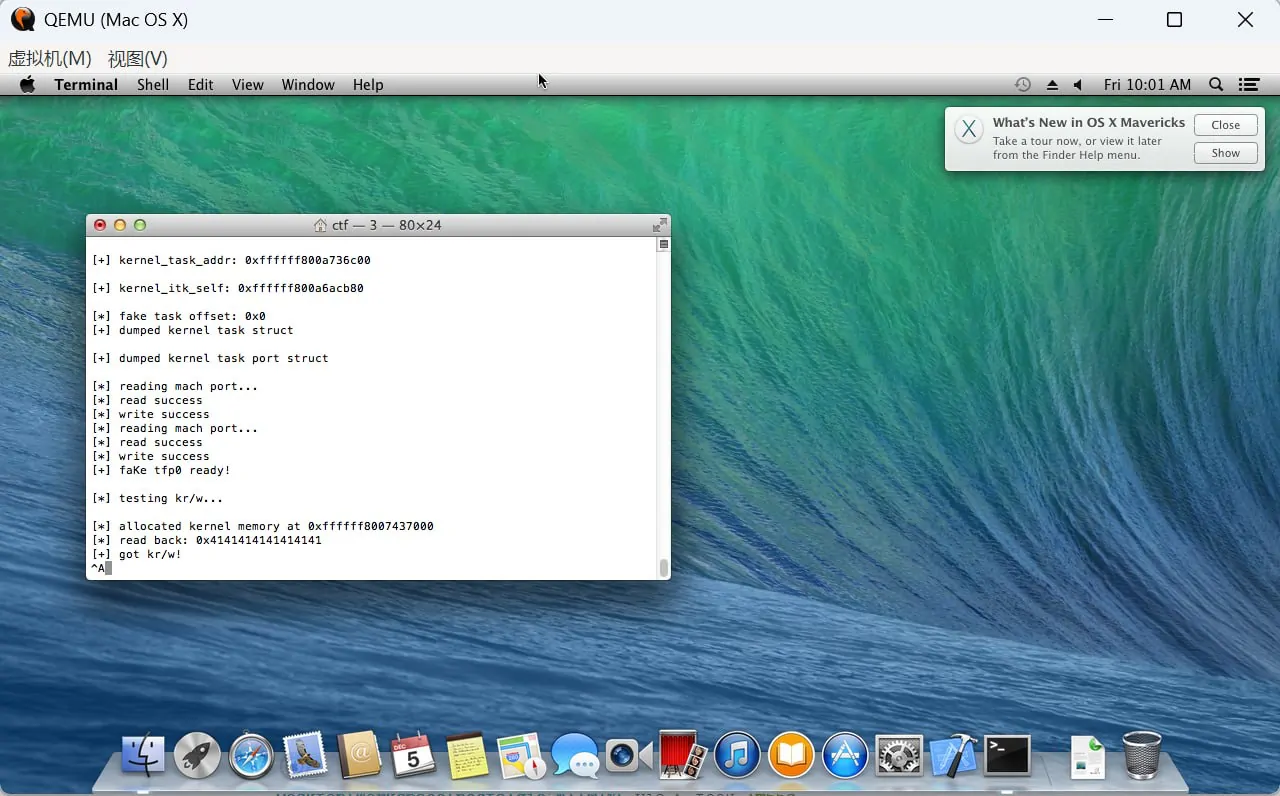This screenshot has width=1280, height=796.
Task: Click the Spotlight search magnifier icon
Action: (1216, 85)
